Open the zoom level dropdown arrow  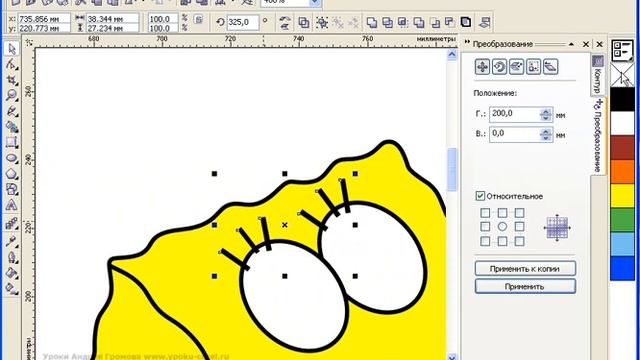tap(315, 3)
